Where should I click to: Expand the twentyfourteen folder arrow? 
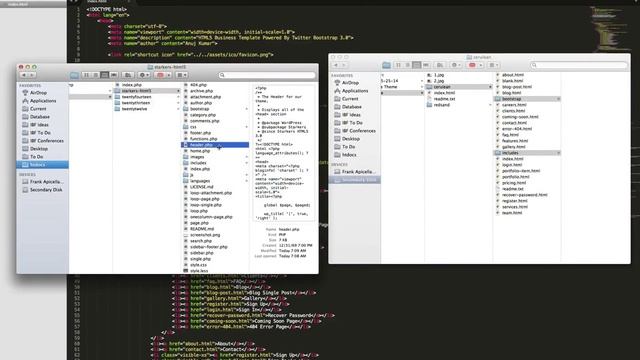[178, 97]
